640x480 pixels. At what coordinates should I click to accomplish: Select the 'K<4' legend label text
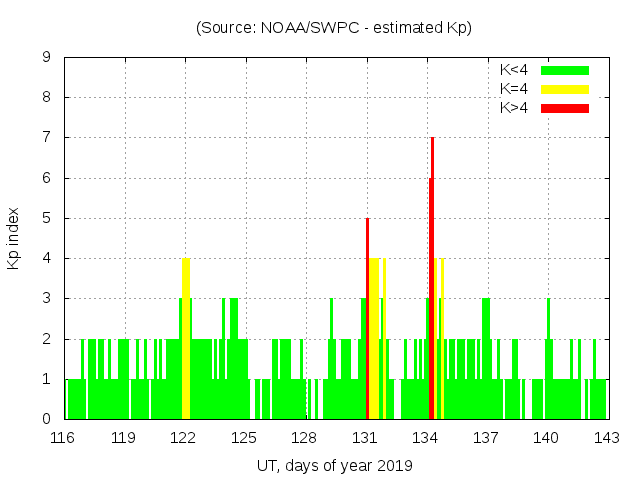coord(514,70)
